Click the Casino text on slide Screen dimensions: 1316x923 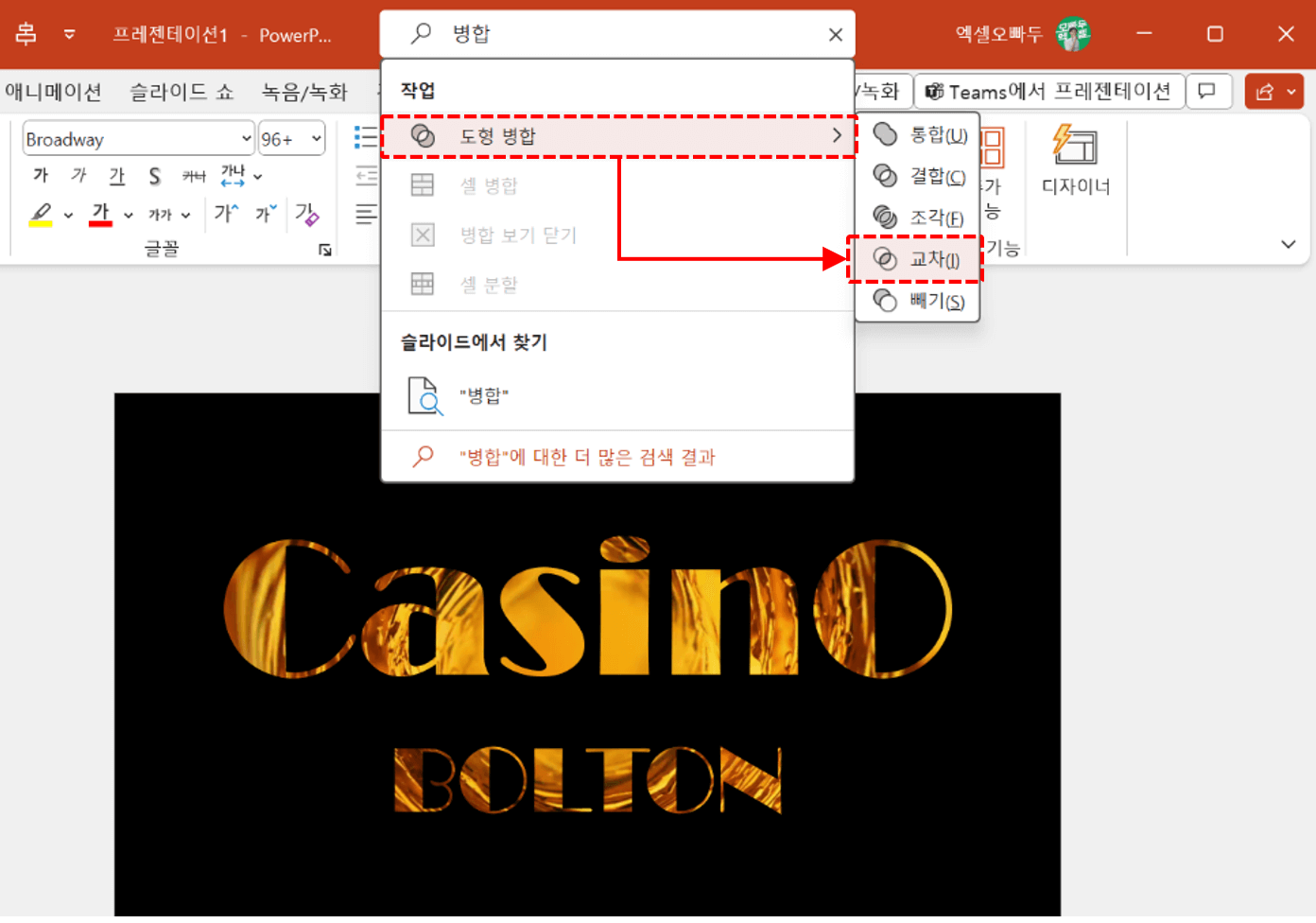point(587,606)
